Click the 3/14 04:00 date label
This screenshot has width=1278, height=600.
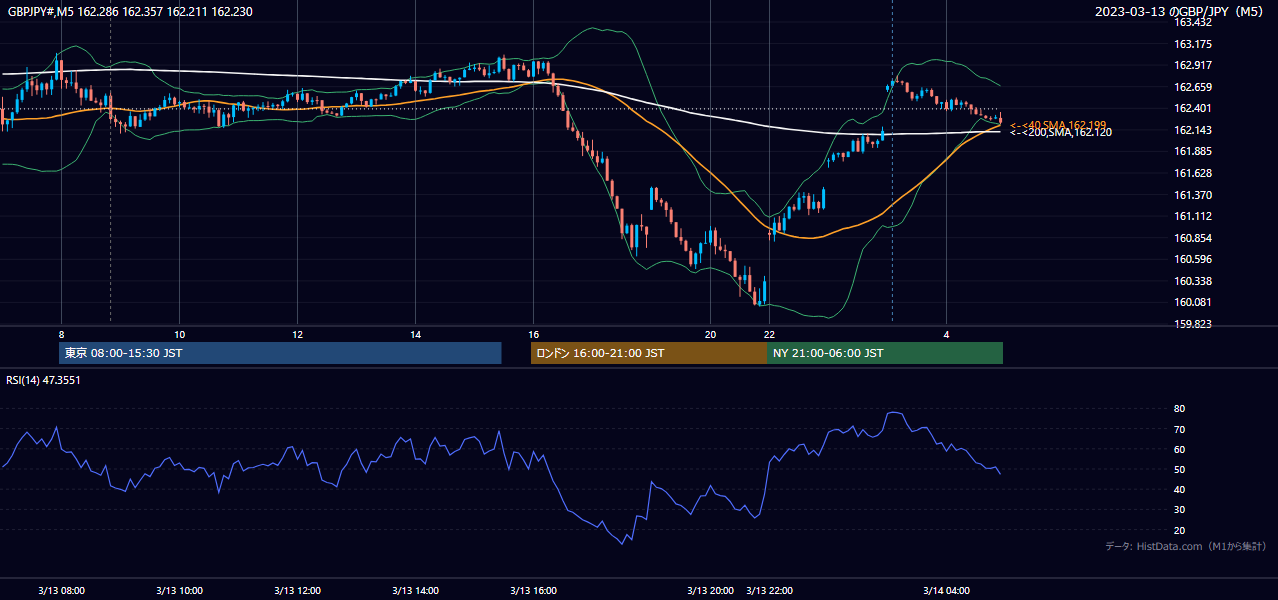coord(946,590)
